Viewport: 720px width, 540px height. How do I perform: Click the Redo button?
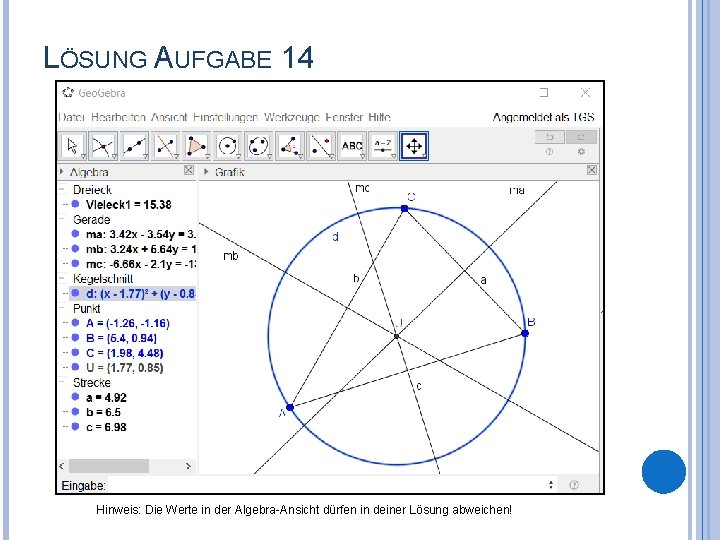581,137
